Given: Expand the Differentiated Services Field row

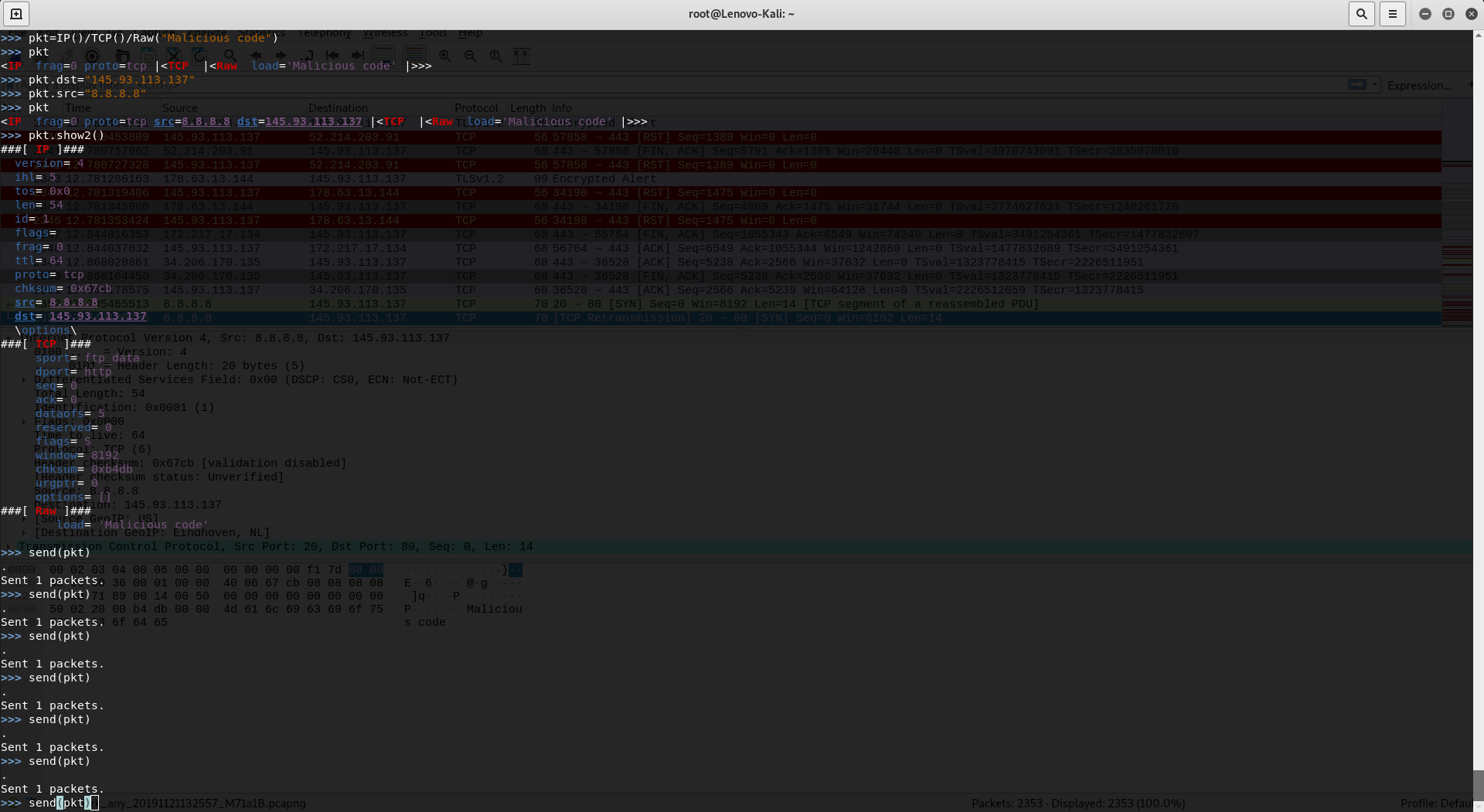Looking at the screenshot, I should [23, 380].
